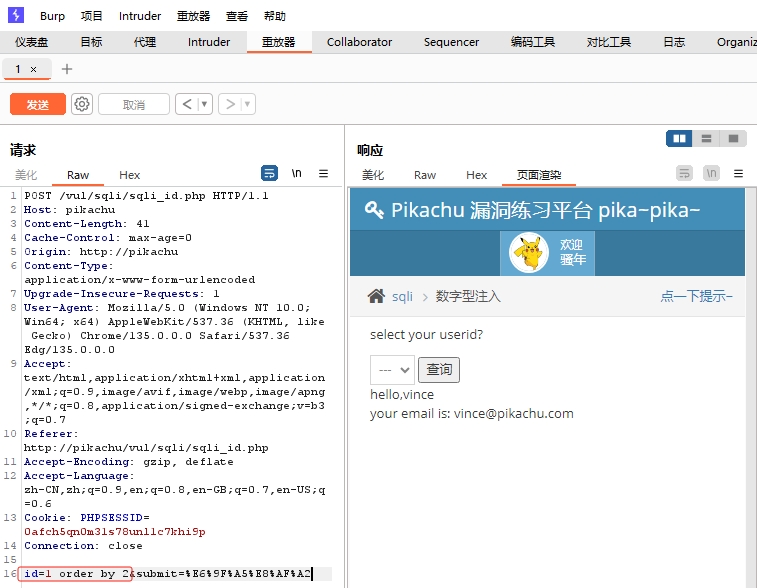Switch to the 编码工具 decoder tab

533,42
